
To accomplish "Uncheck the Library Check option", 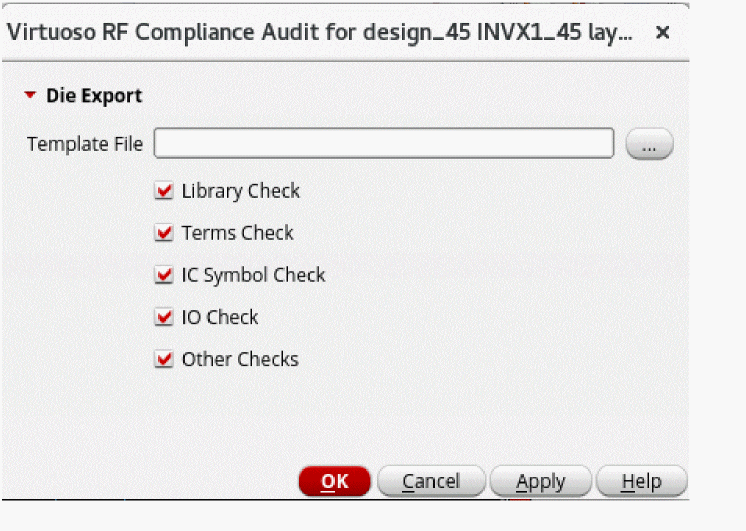I will (x=164, y=191).
